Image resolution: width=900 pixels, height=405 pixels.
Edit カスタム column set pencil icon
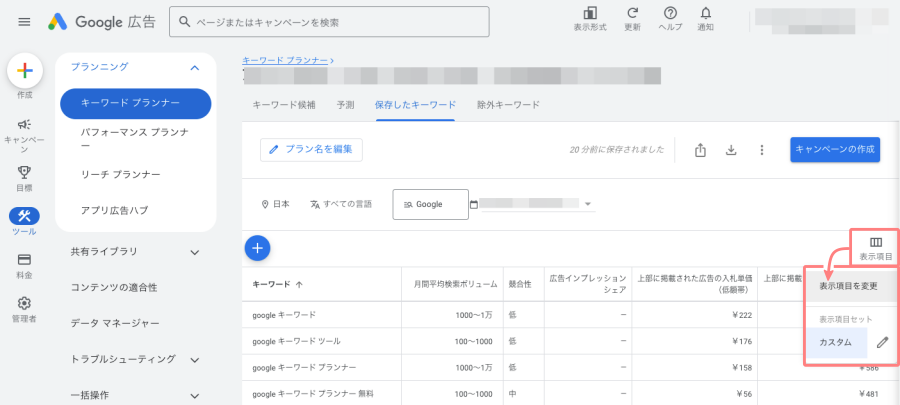[x=883, y=342]
